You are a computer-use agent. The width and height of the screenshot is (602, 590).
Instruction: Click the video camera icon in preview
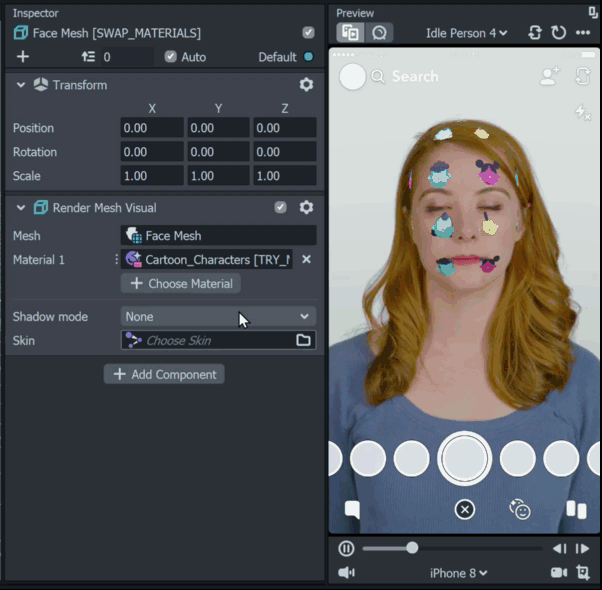pyautogui.click(x=558, y=573)
